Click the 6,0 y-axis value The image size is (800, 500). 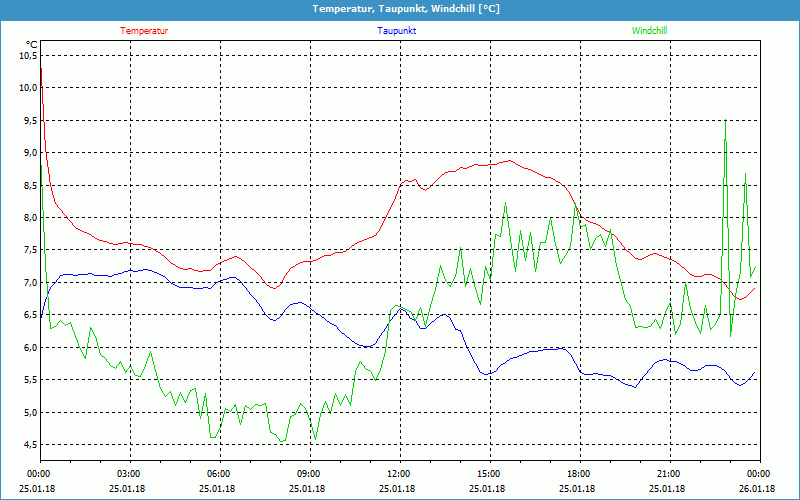click(30, 347)
